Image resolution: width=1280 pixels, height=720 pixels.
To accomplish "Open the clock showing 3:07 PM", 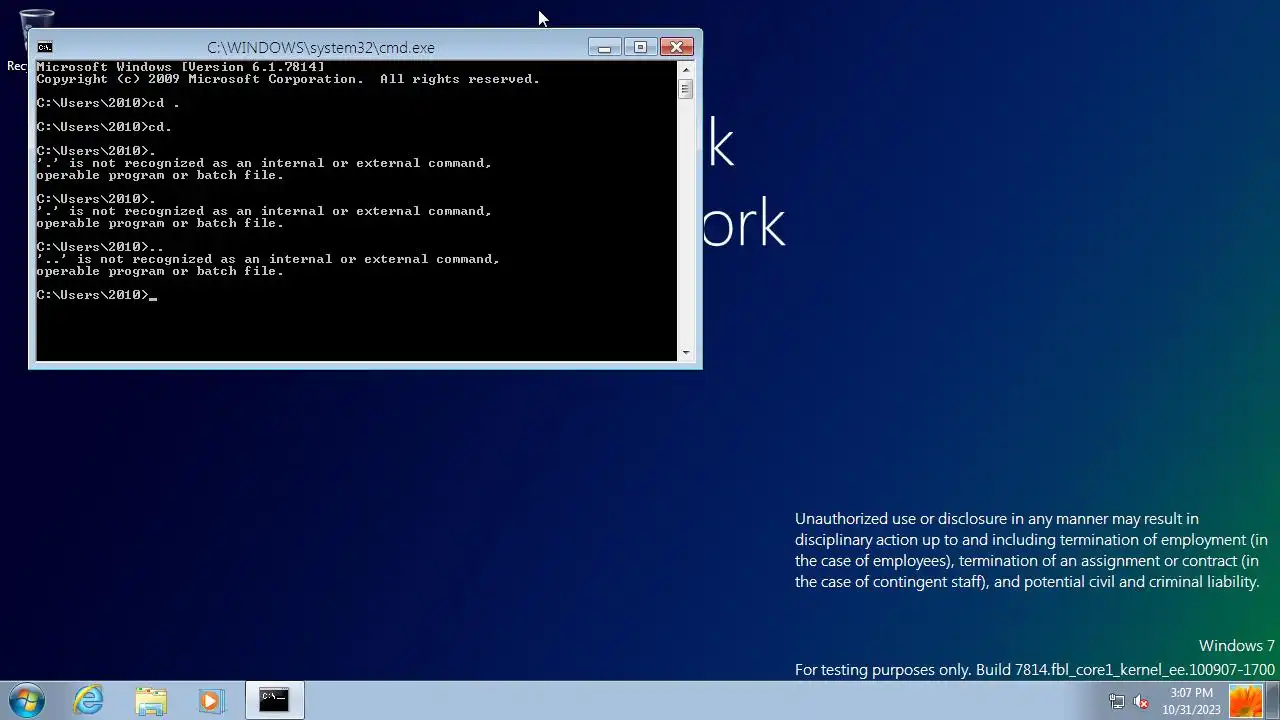I will pyautogui.click(x=1191, y=693).
